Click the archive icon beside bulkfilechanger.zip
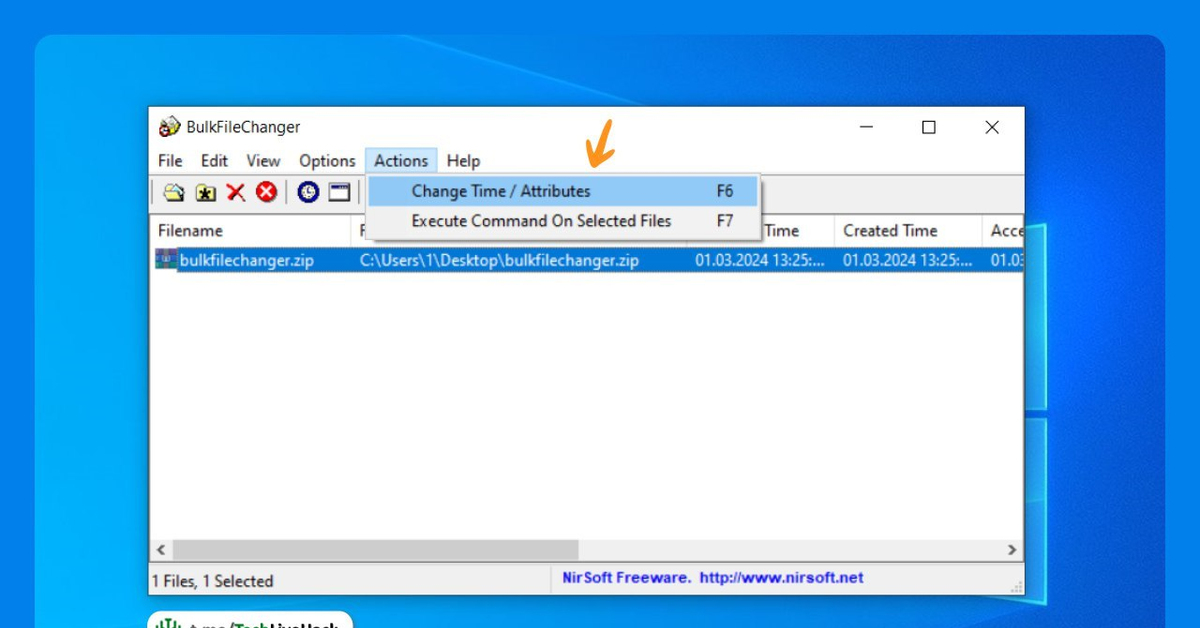 (166, 260)
